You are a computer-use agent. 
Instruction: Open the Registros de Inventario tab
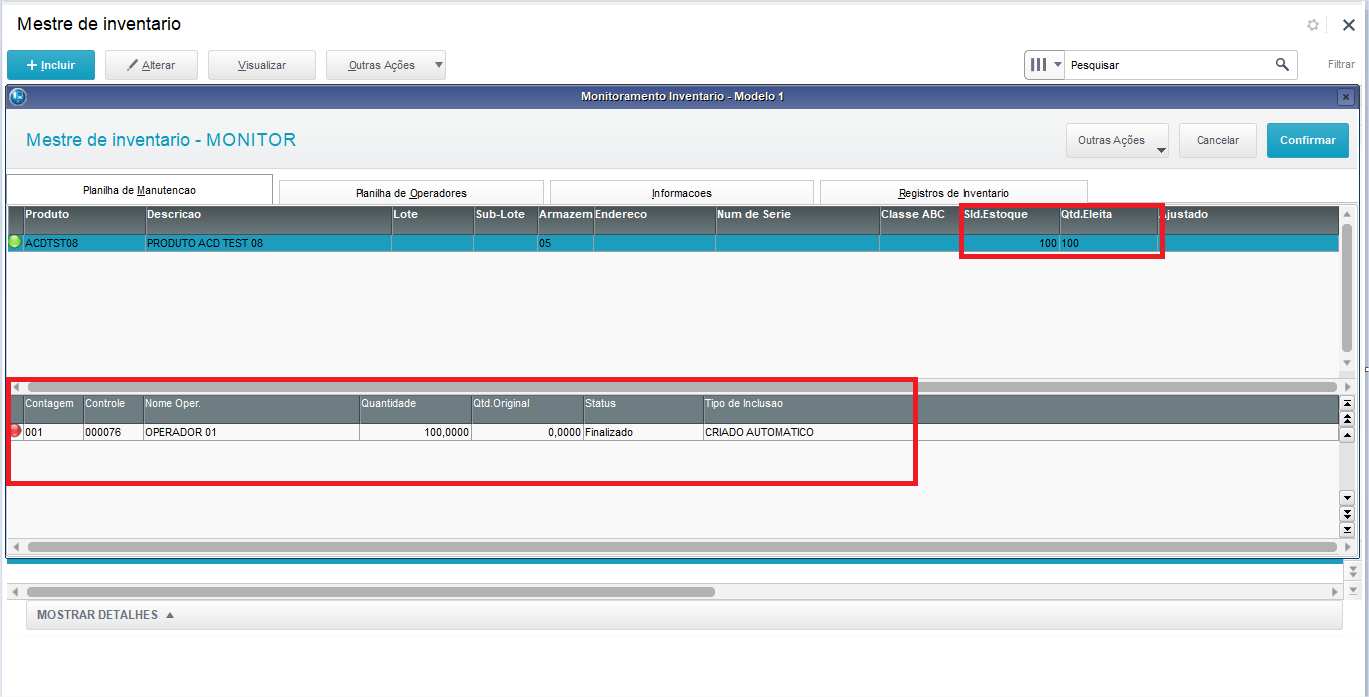[954, 193]
